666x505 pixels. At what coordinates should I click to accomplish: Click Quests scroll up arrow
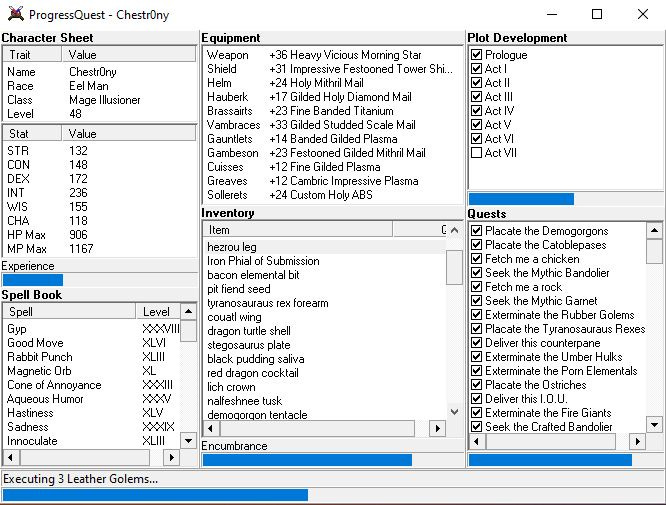655,231
